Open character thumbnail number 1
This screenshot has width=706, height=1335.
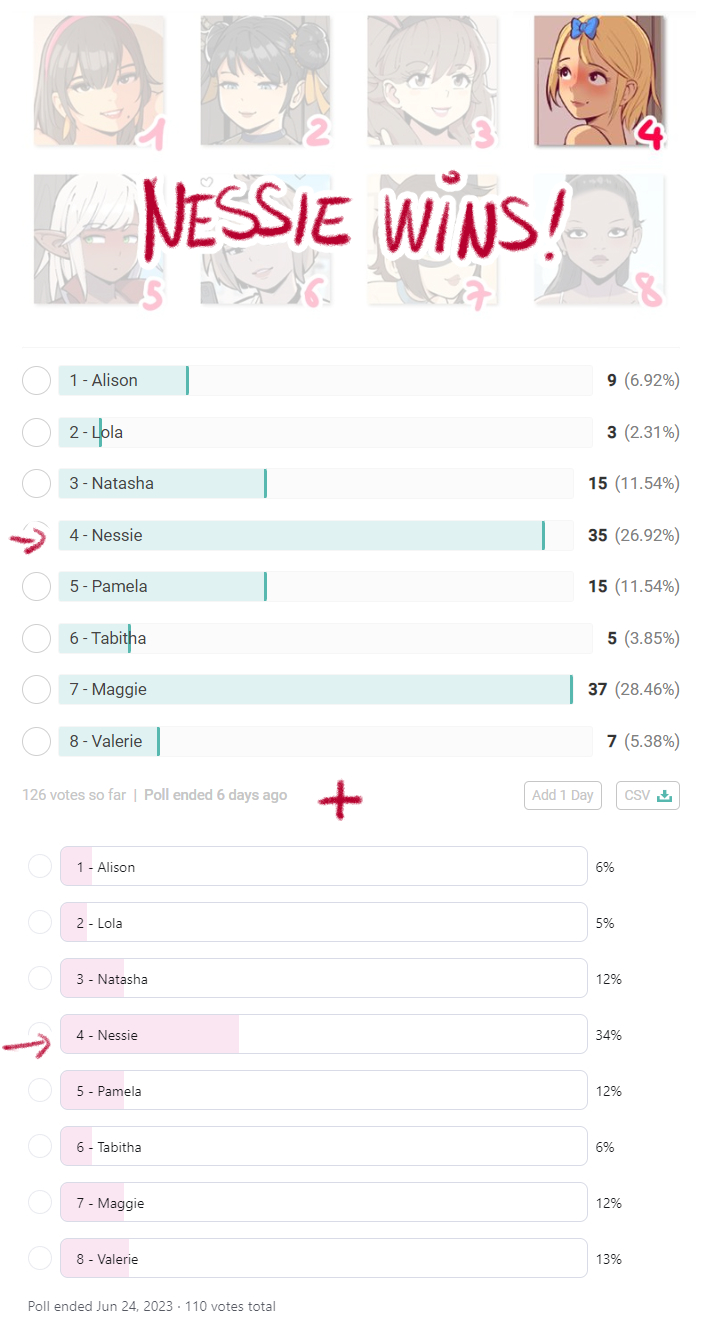99,81
